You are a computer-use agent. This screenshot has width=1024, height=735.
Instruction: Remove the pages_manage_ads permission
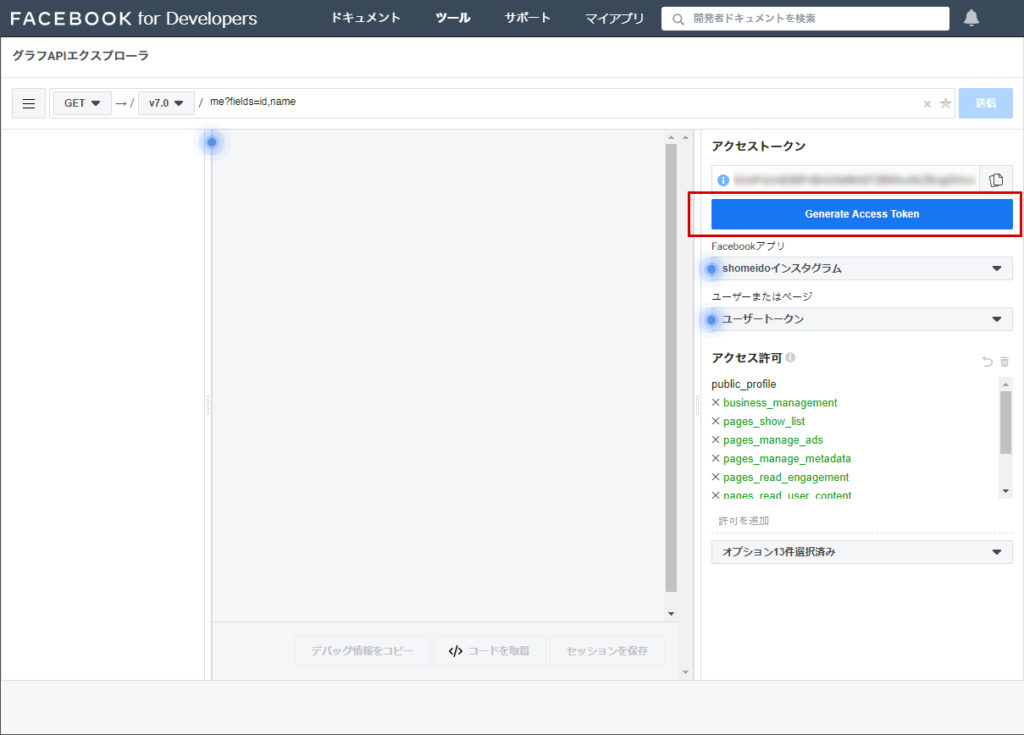pos(716,440)
